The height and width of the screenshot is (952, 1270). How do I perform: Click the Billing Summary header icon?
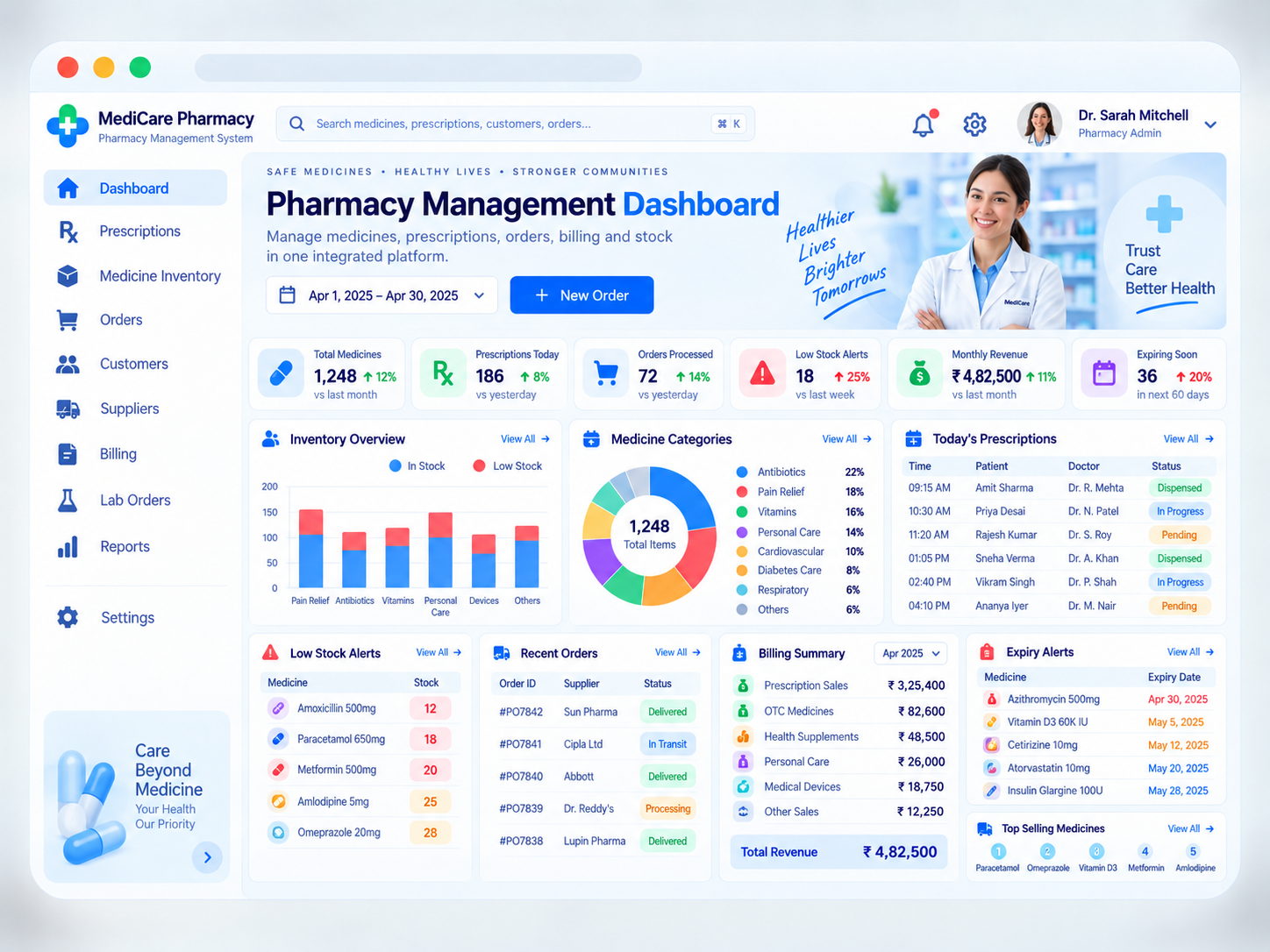(739, 653)
